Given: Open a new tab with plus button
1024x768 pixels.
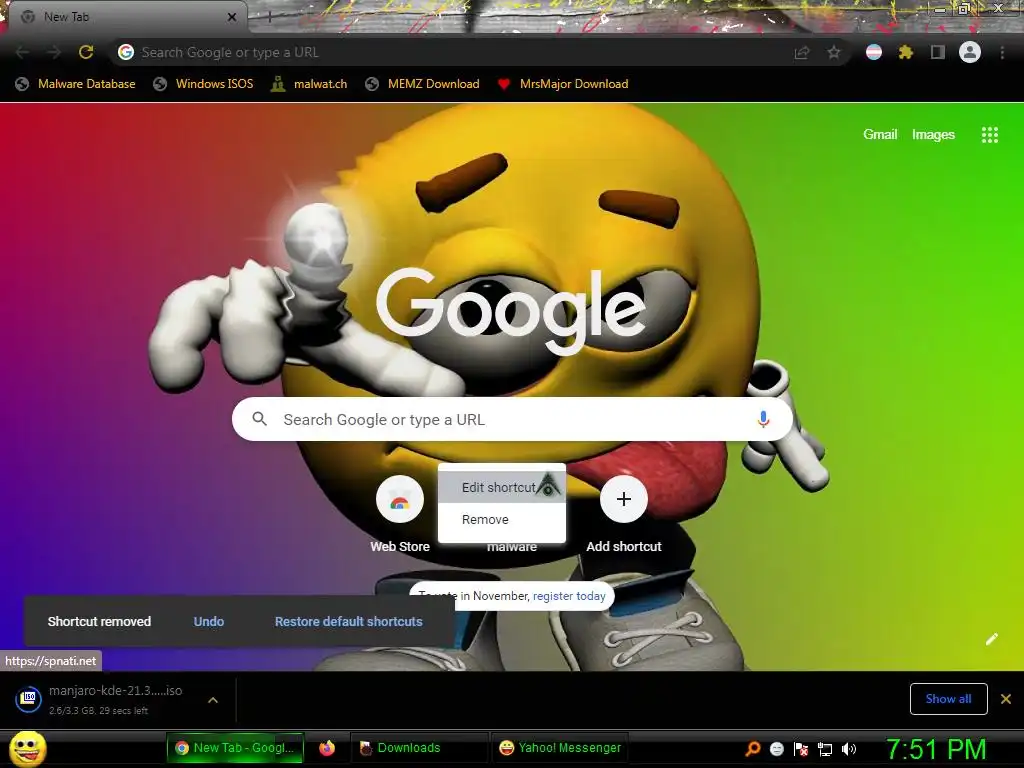Looking at the screenshot, I should coord(268,17).
